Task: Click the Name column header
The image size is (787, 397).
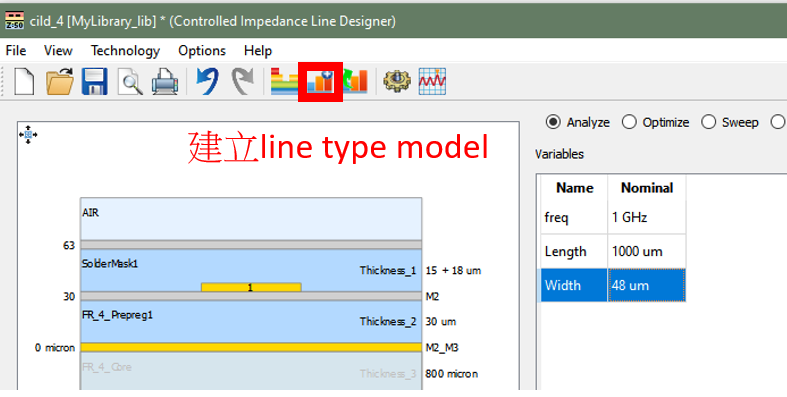Action: click(x=574, y=188)
